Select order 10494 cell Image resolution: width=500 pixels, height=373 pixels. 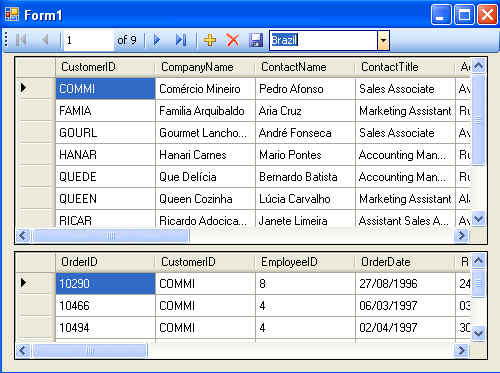point(105,328)
